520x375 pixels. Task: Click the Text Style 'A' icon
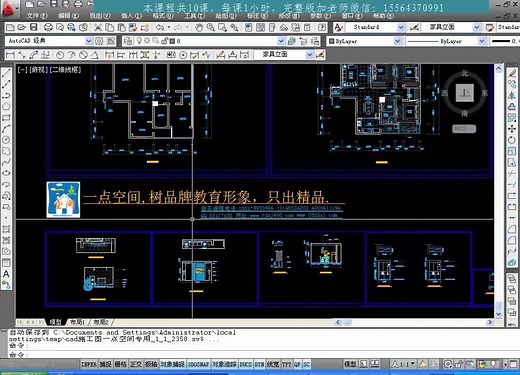tap(338, 27)
